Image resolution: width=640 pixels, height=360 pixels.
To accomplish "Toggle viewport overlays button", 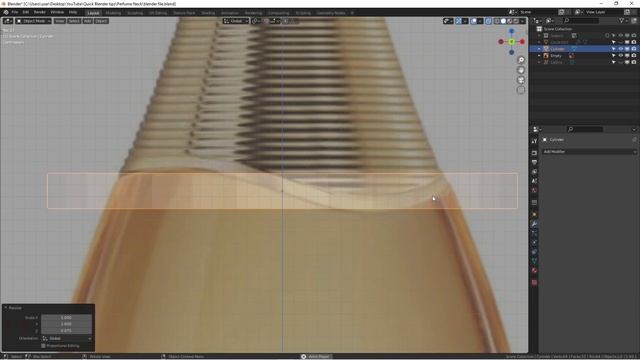I will click(x=473, y=21).
